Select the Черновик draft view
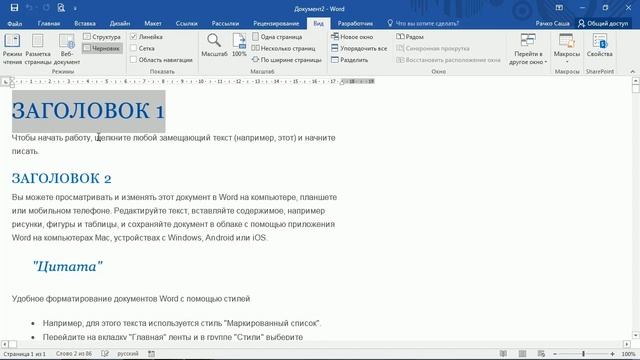 click(x=102, y=48)
